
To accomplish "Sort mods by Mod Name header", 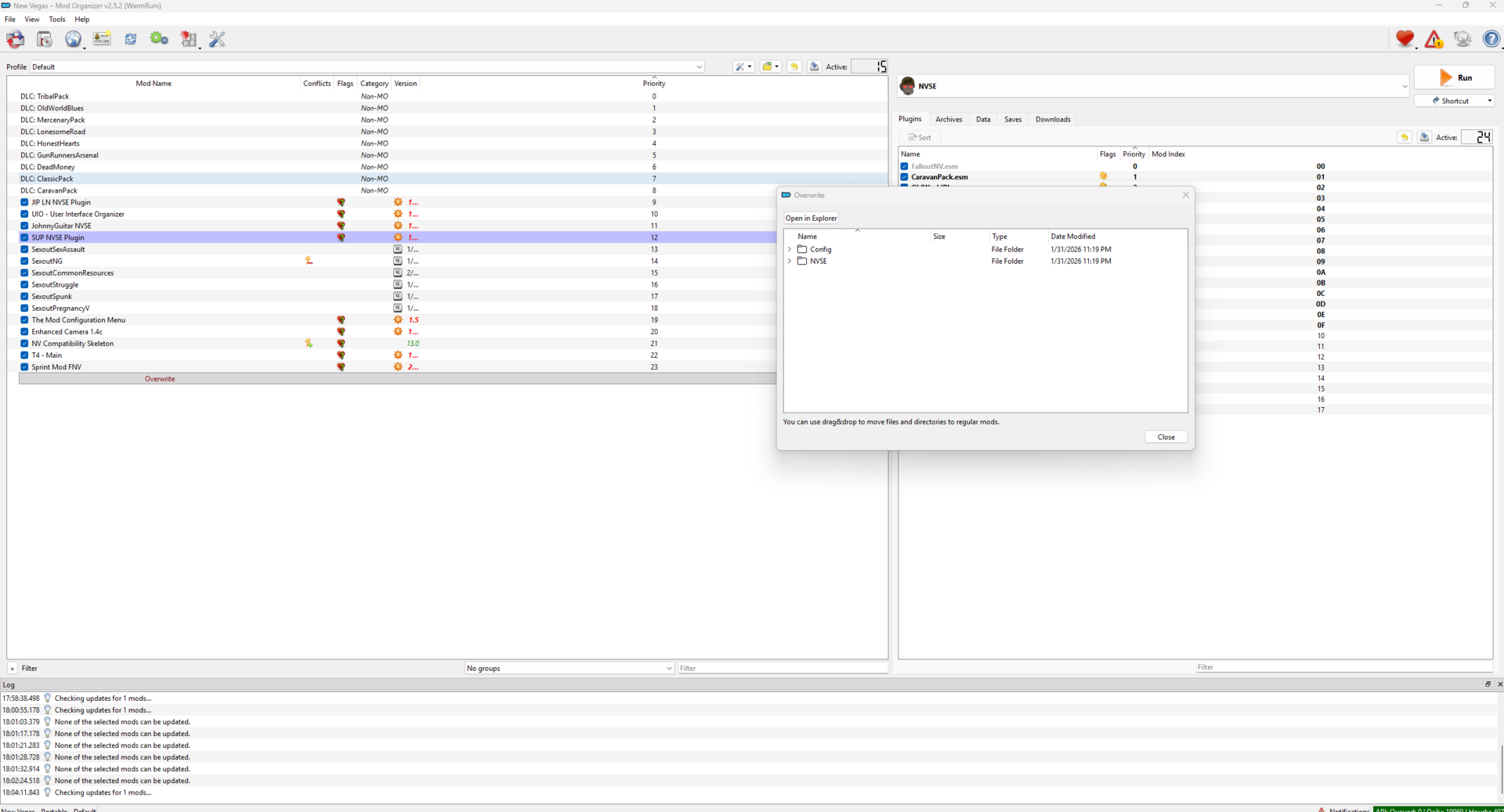I will (x=154, y=83).
